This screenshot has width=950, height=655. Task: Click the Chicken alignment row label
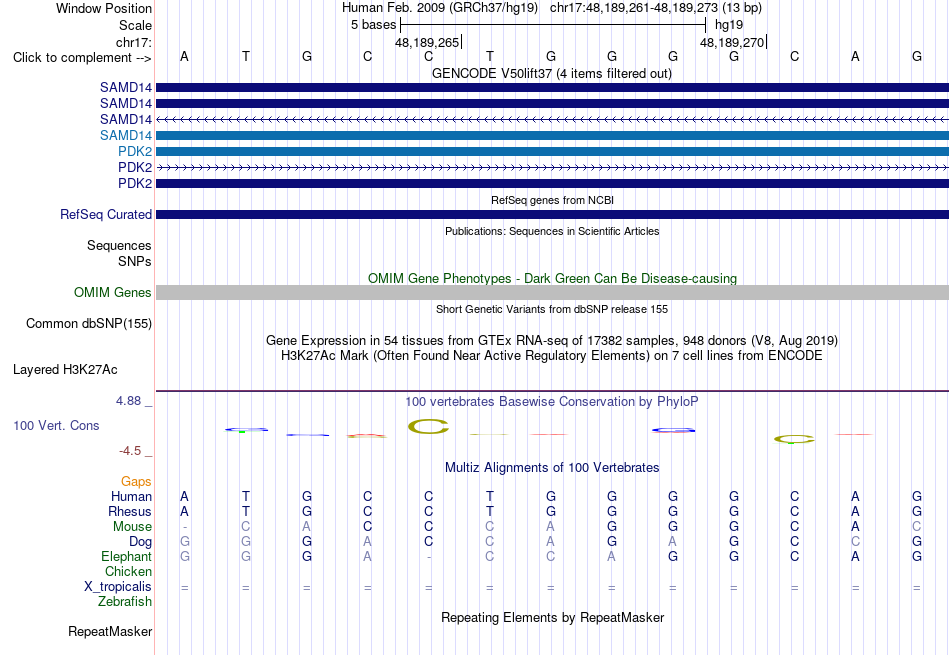[128, 571]
